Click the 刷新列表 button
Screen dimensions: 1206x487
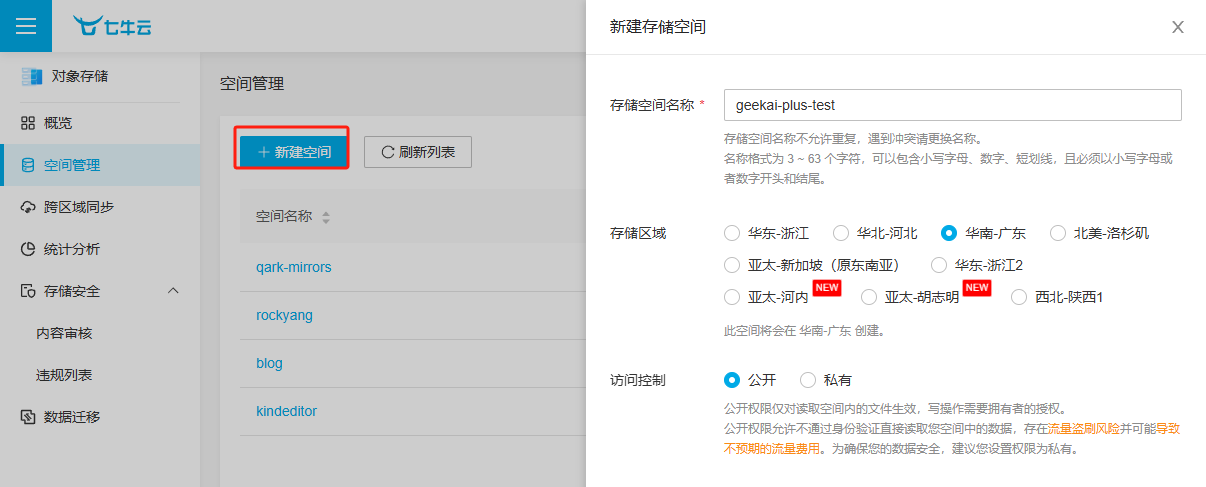[x=418, y=152]
